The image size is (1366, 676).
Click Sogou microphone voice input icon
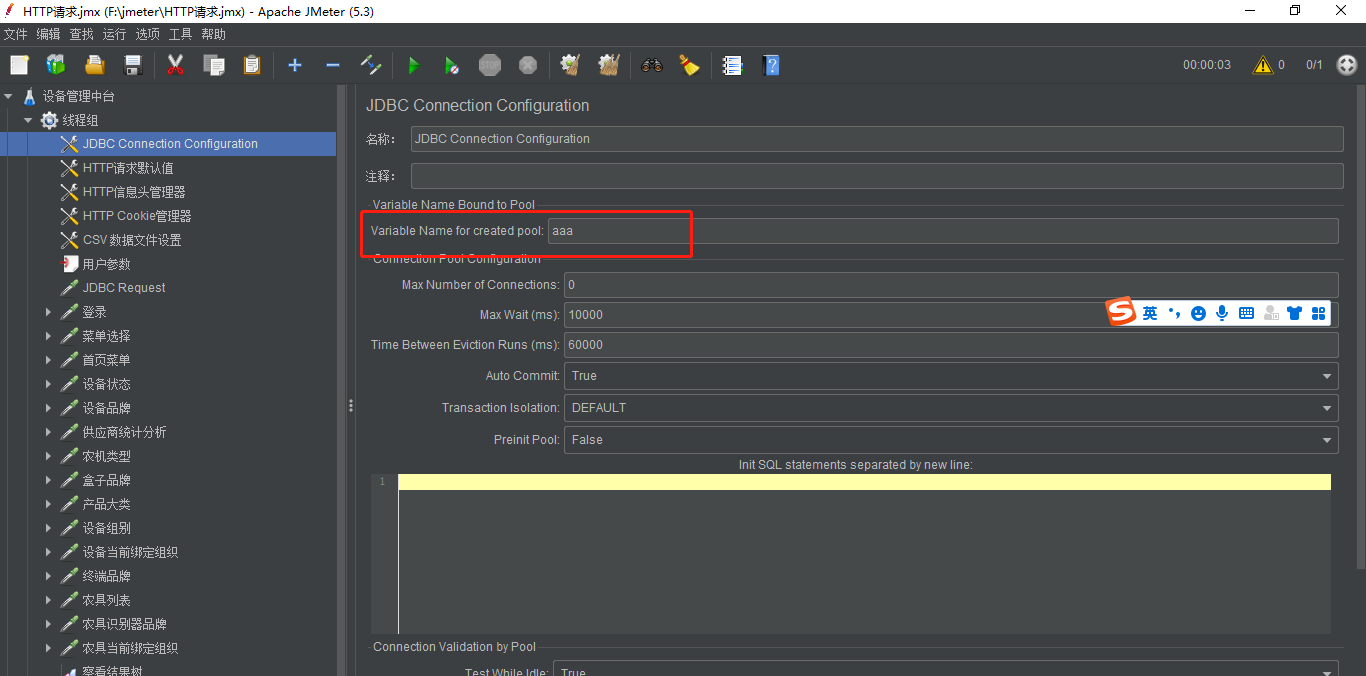1222,313
